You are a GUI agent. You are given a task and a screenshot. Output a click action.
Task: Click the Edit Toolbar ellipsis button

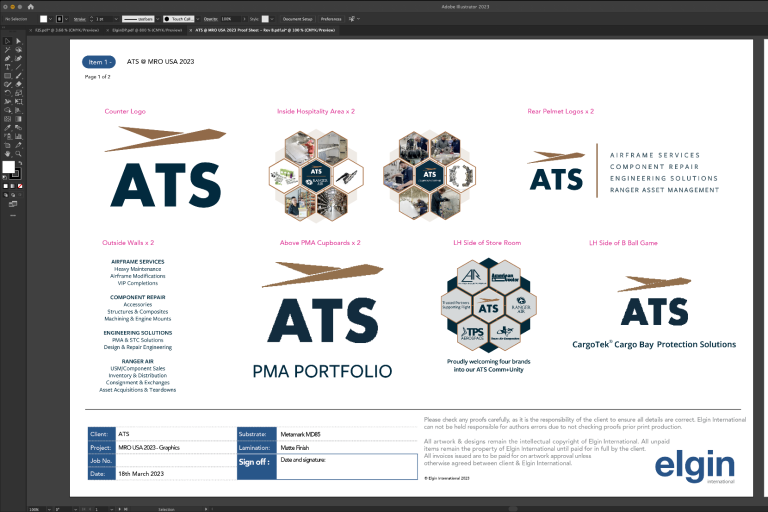tap(13, 215)
